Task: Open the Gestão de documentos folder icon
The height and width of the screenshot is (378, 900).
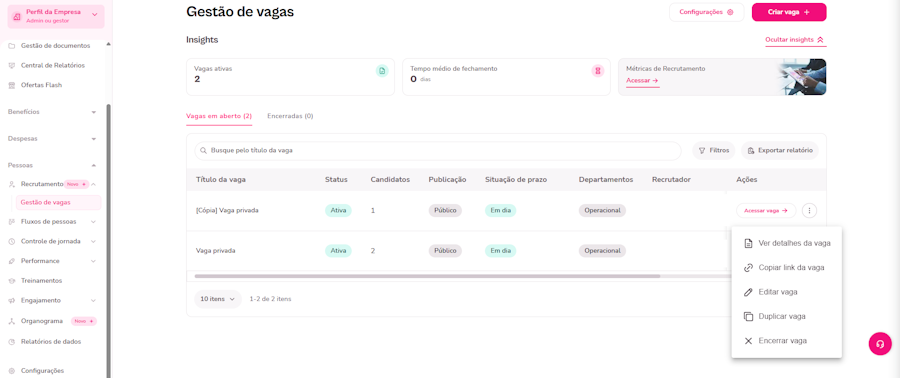Action: (x=11, y=46)
